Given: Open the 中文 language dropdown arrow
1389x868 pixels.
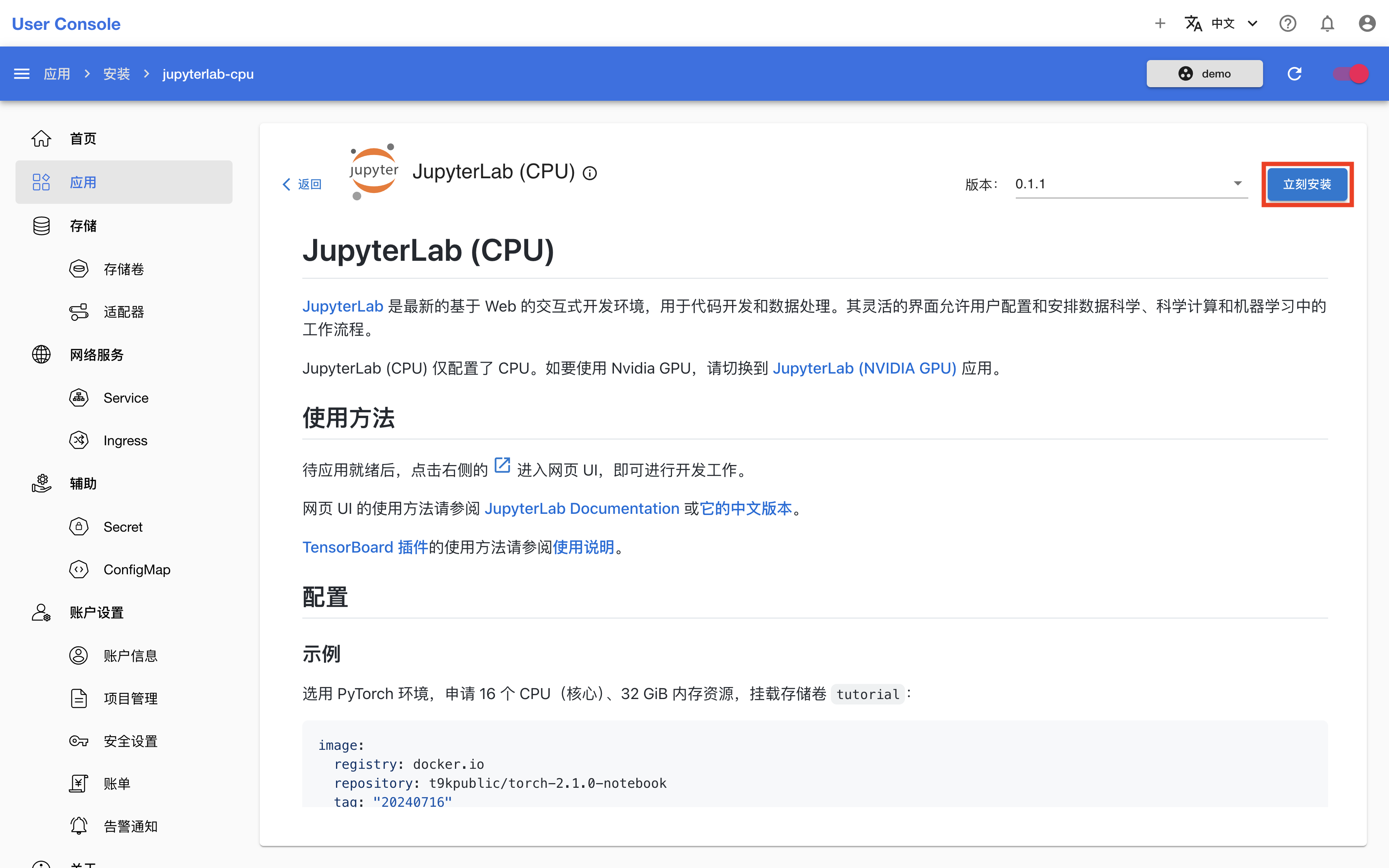Looking at the screenshot, I should (x=1253, y=24).
